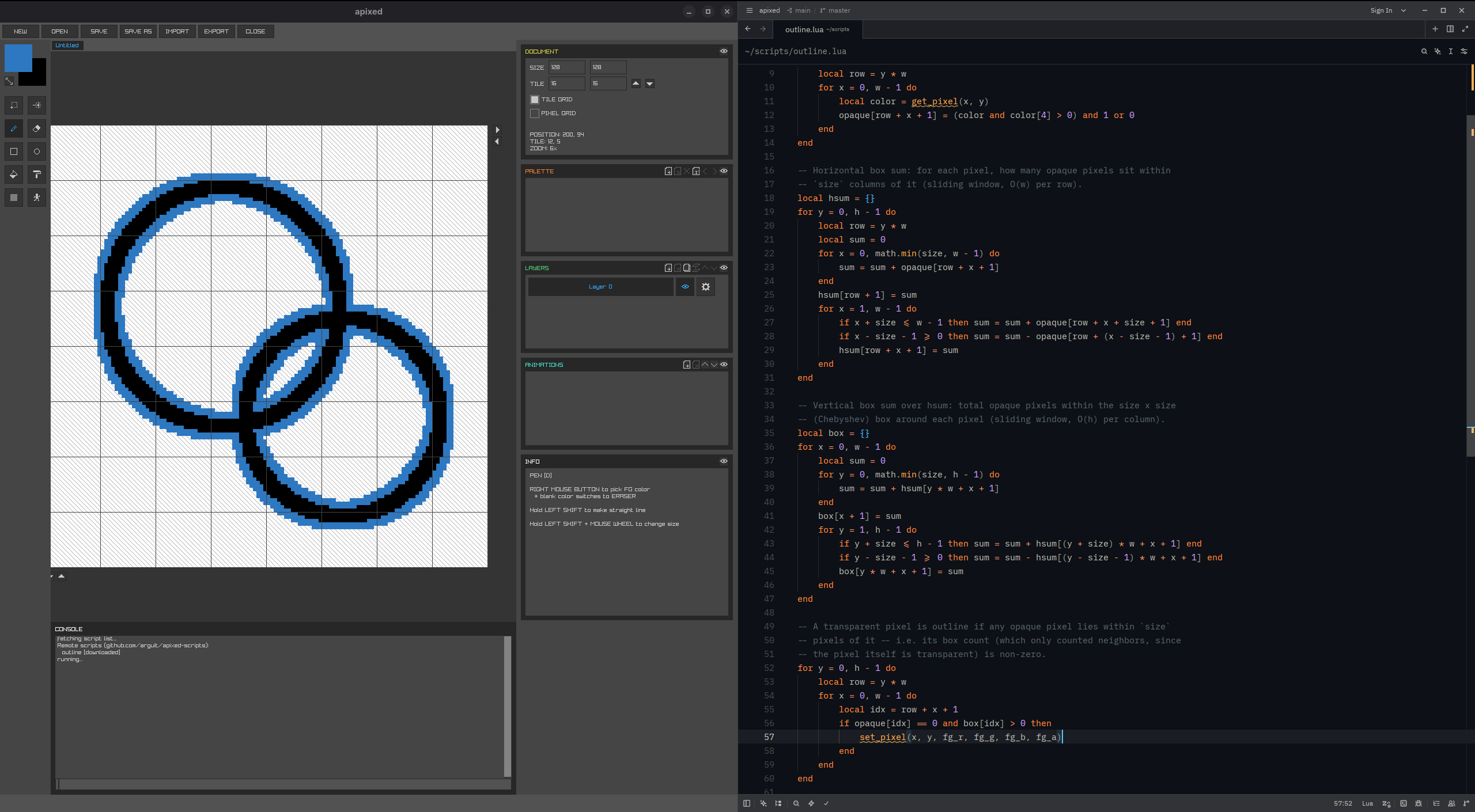Open debugger panel in editor status bar
Screen dimensions: 1475x812
click(1419, 803)
